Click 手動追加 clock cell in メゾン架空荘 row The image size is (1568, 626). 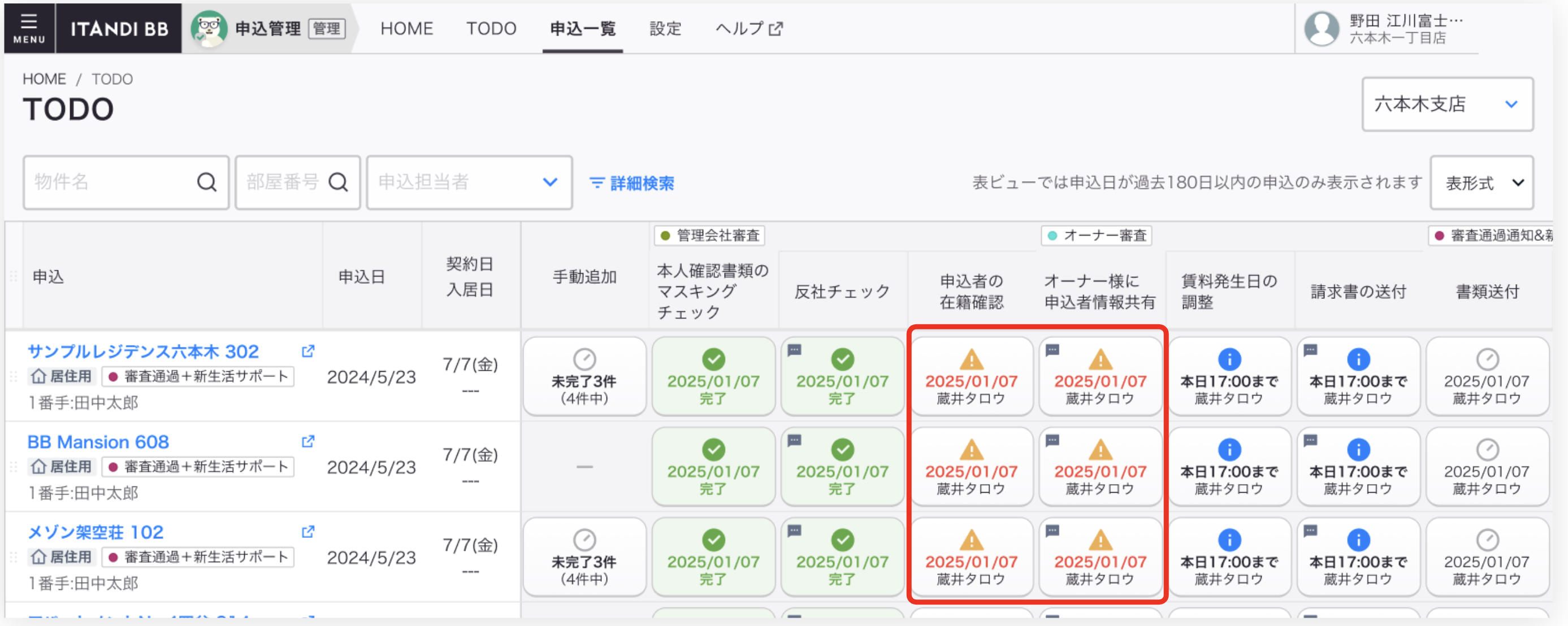(x=584, y=557)
